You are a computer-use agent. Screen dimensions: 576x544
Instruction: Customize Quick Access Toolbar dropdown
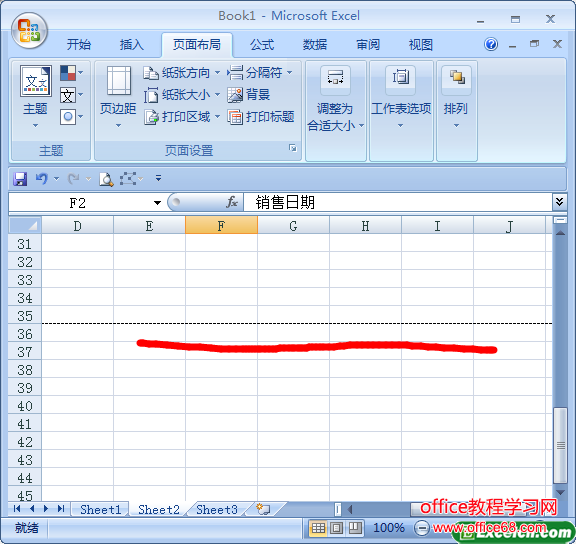point(158,178)
